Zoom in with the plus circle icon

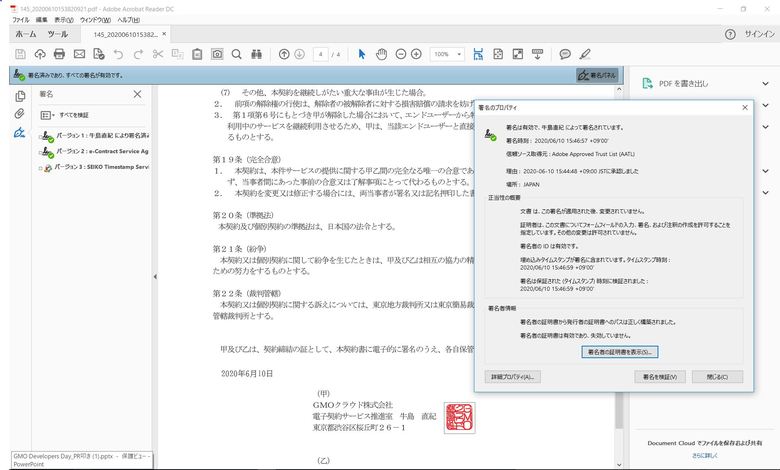(416, 54)
